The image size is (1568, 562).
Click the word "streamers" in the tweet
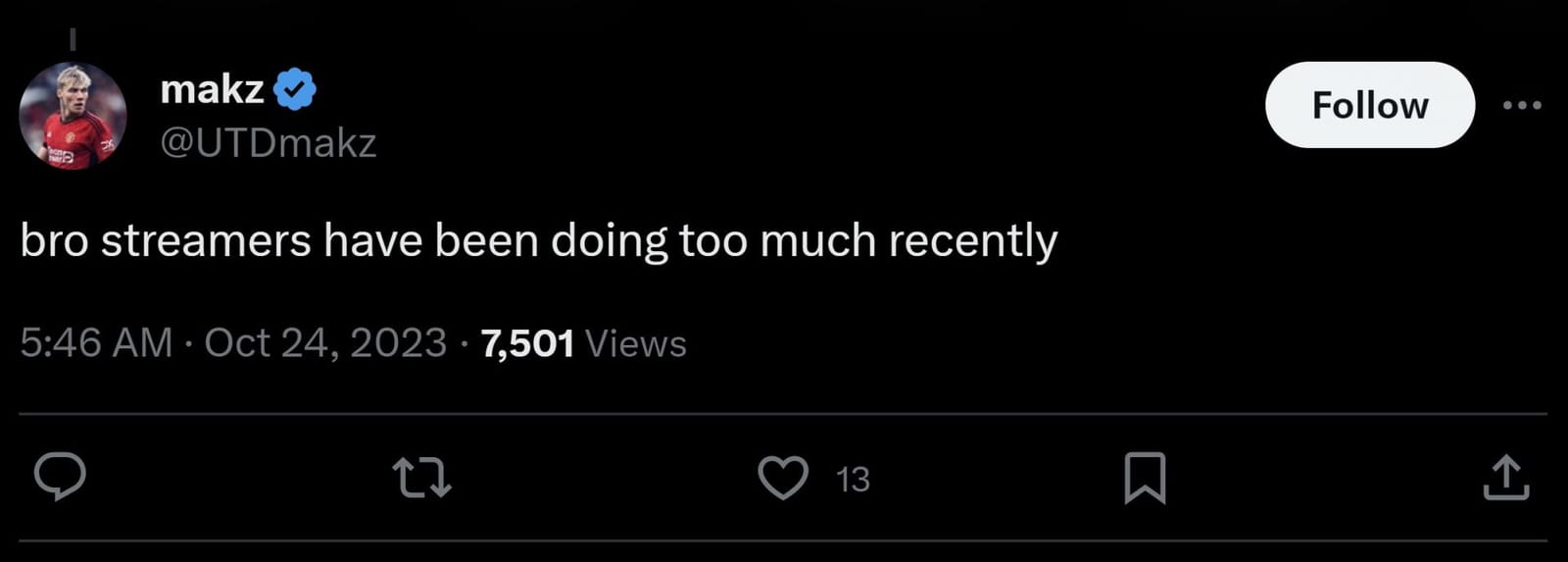[206, 241]
